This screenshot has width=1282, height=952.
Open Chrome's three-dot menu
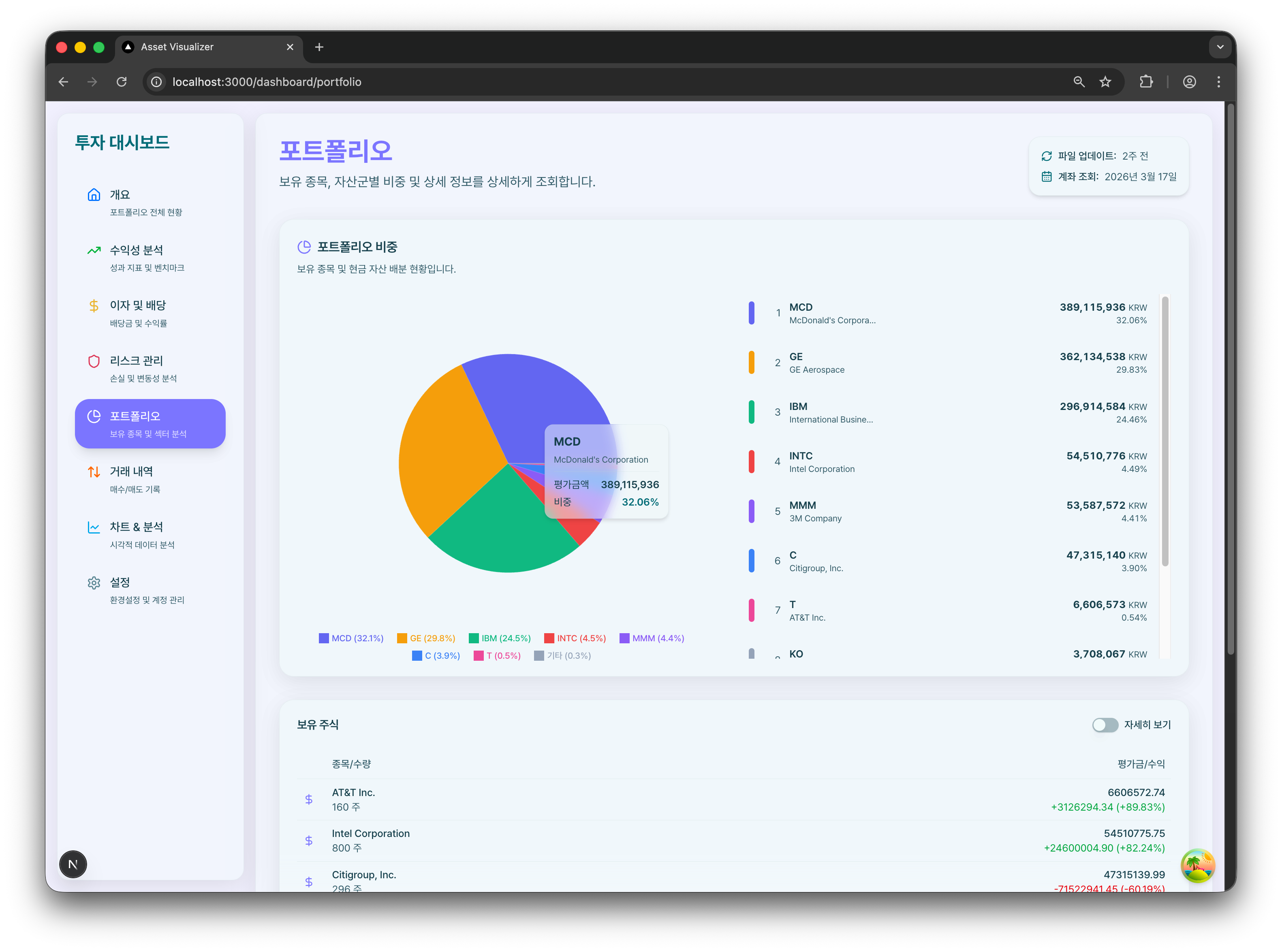coord(1218,82)
